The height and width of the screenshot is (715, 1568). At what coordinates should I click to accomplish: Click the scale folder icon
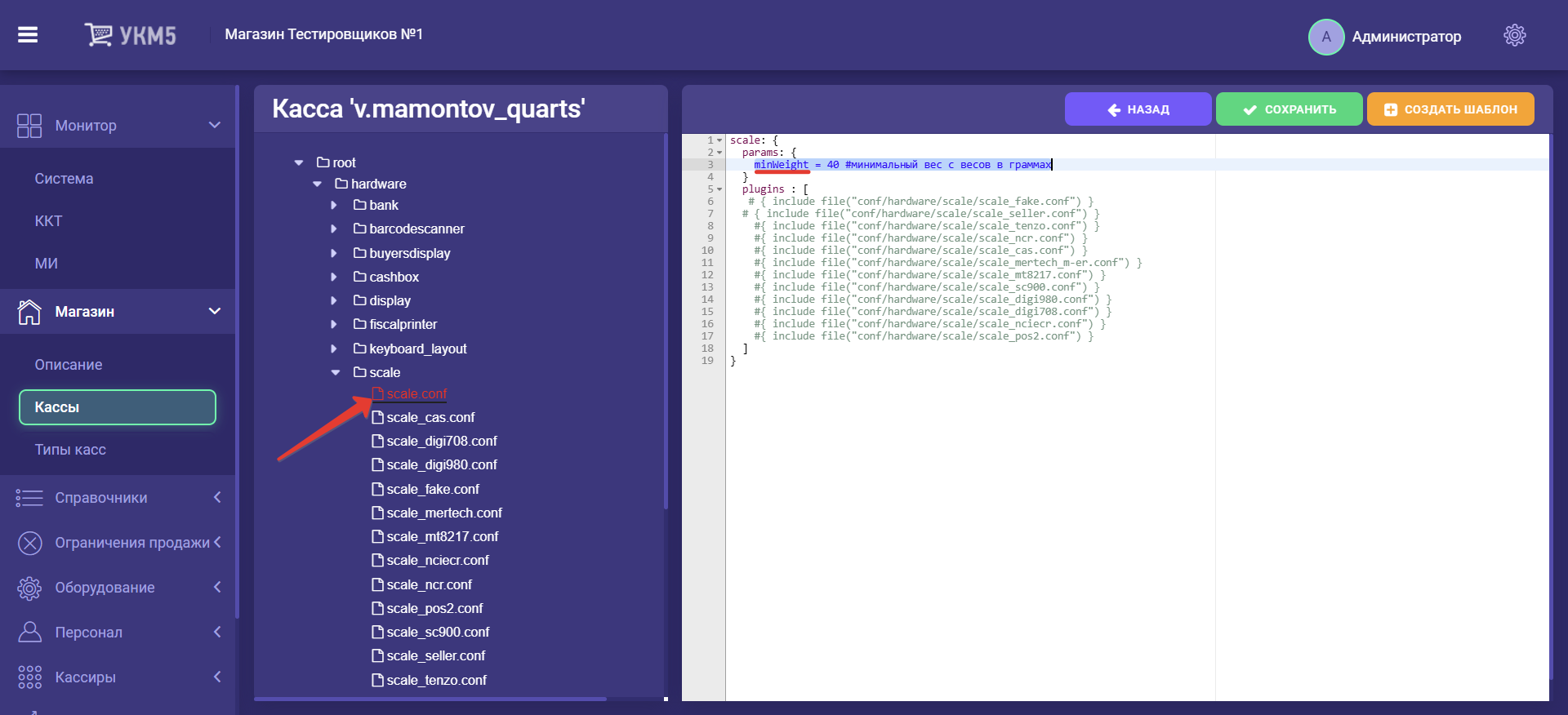[360, 372]
